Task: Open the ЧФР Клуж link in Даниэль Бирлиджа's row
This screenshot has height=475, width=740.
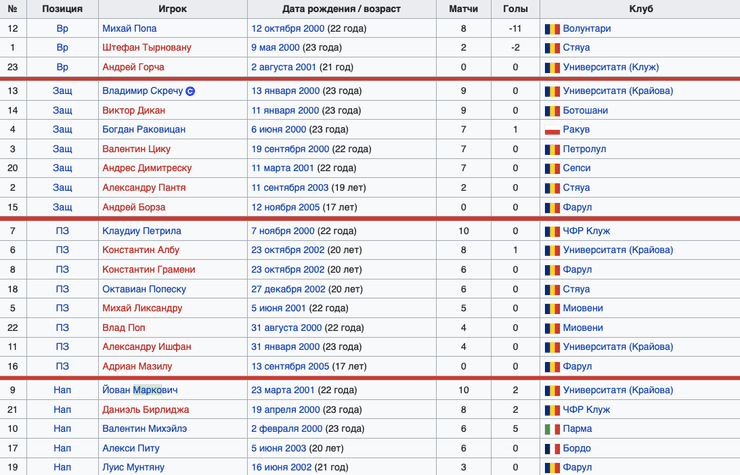Action: [x=587, y=410]
